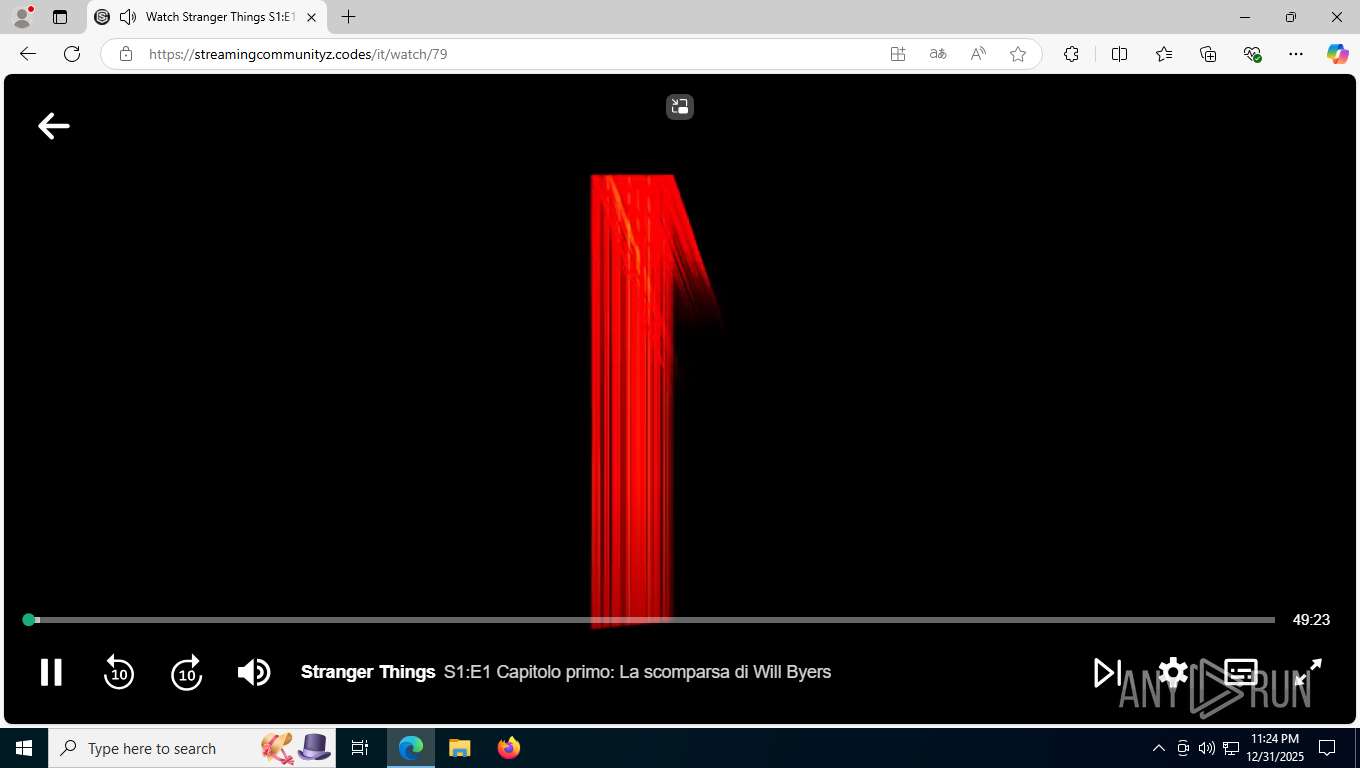Open a new browser tab
Image resolution: width=1360 pixels, height=768 pixels.
(348, 17)
